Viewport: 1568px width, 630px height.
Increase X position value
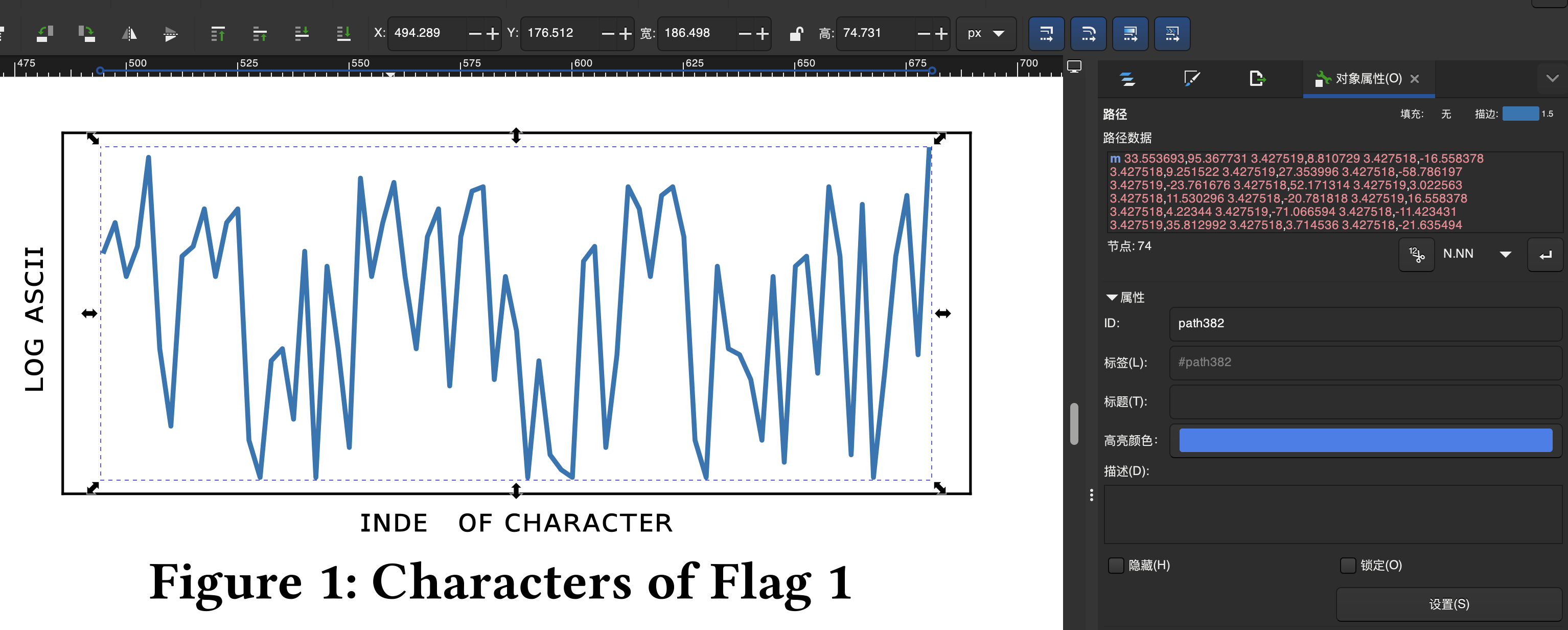click(493, 34)
